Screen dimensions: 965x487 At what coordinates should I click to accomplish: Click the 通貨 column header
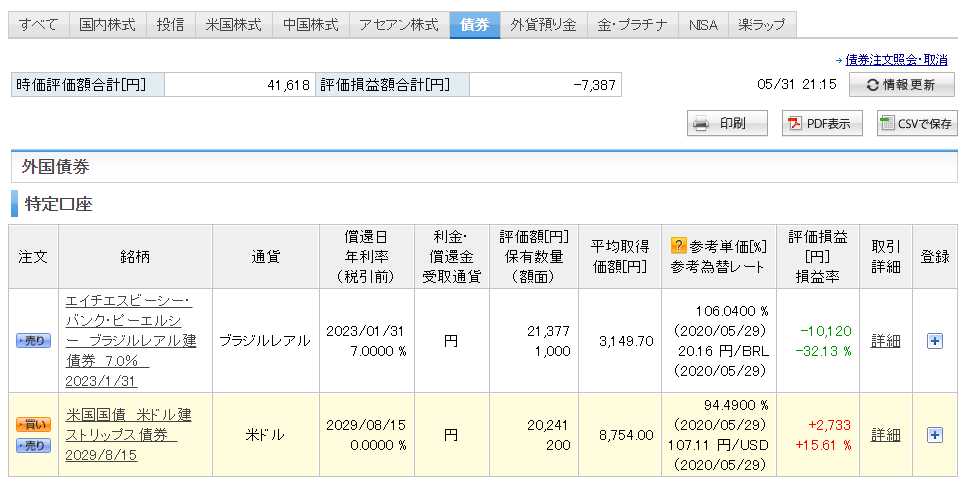pyautogui.click(x=266, y=257)
